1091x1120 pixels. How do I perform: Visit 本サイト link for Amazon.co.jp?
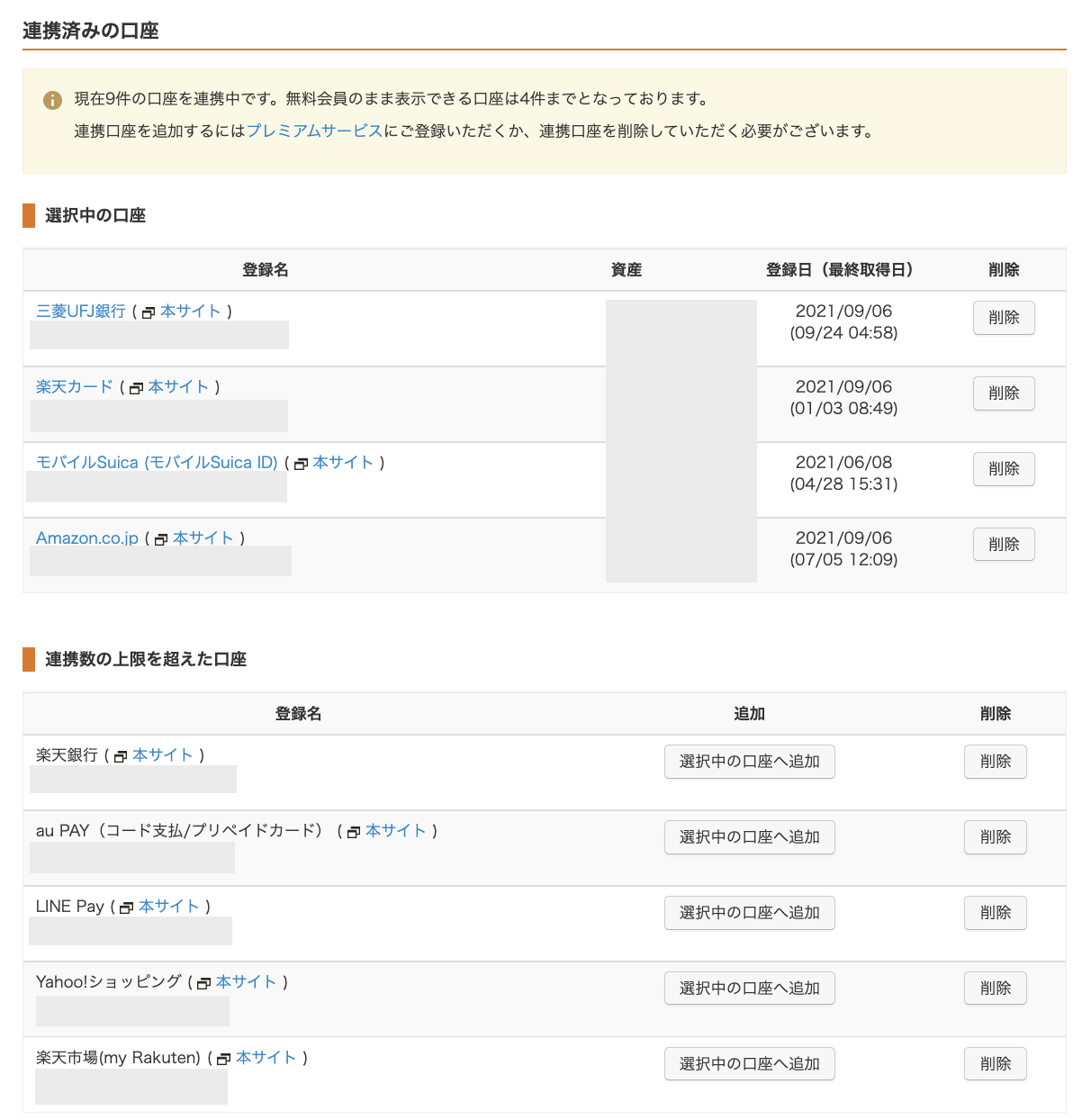coord(203,538)
